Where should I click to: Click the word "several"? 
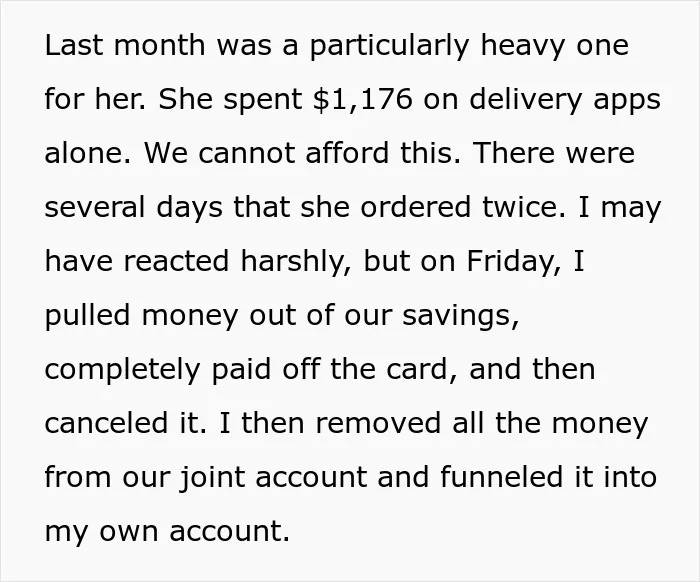pos(95,207)
